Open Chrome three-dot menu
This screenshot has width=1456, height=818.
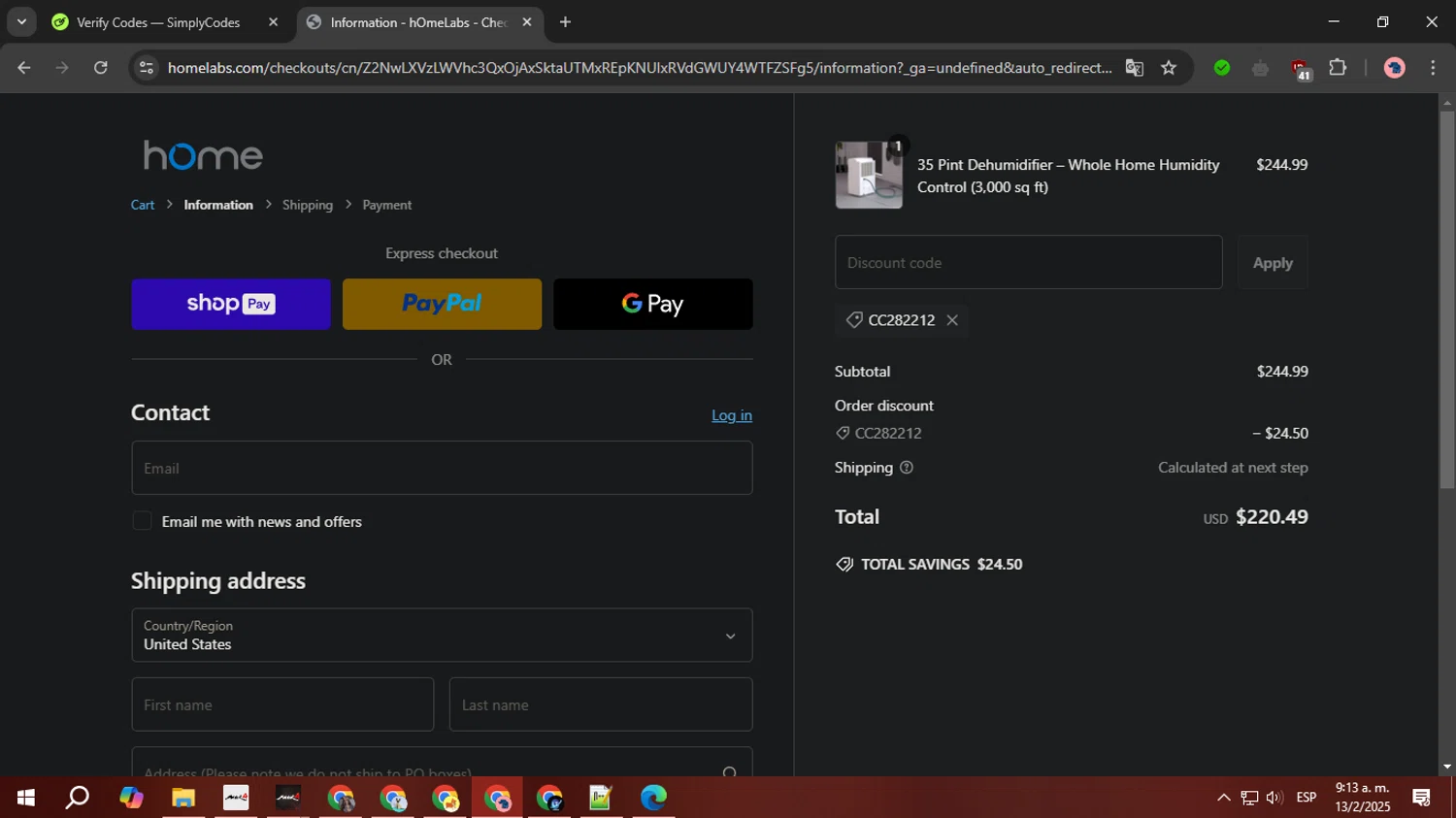pos(1433,68)
